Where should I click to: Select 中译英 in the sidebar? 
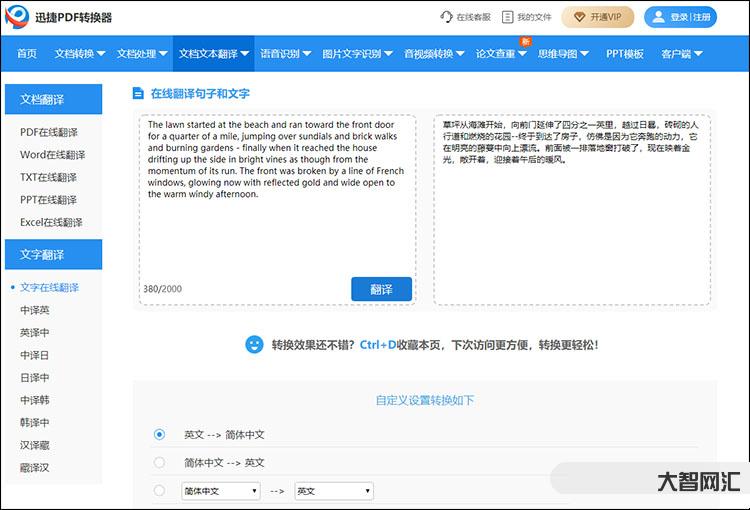coord(35,310)
